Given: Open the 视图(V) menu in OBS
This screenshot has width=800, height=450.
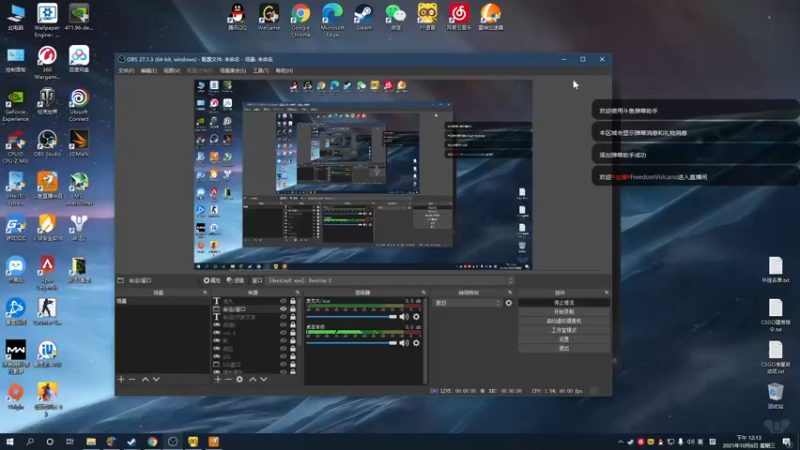Looking at the screenshot, I should 171,70.
